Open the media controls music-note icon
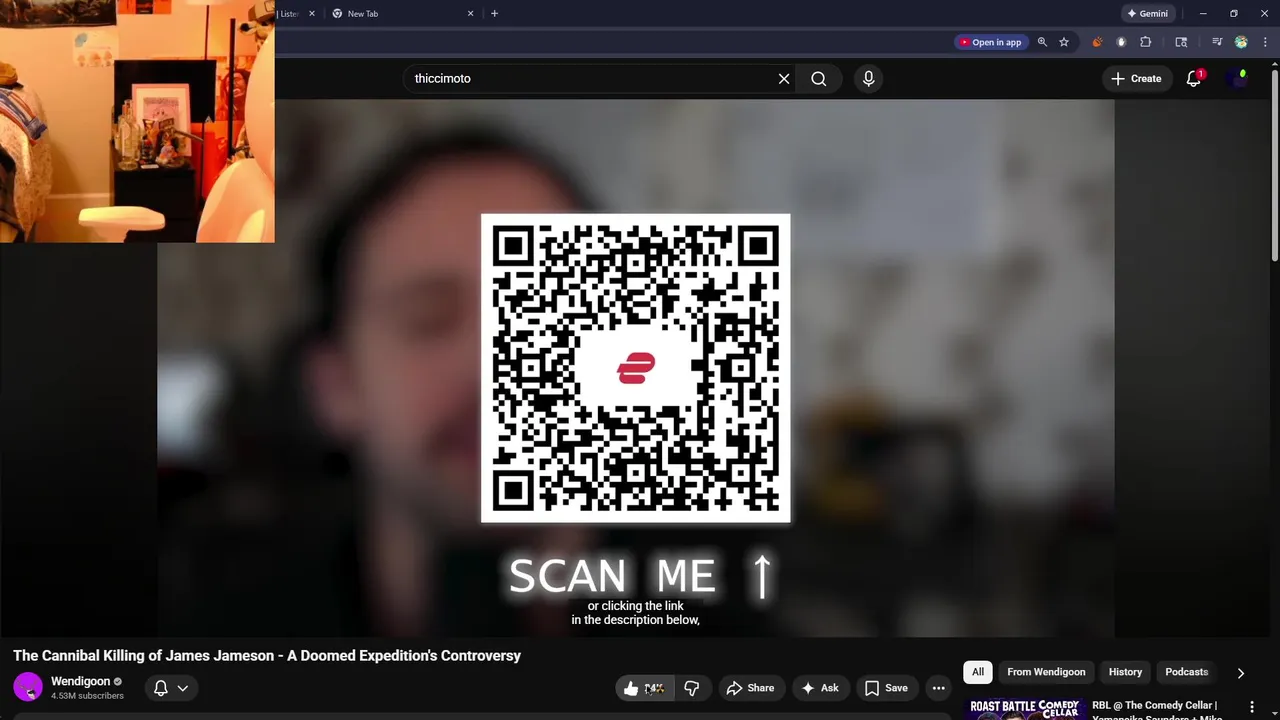This screenshot has width=1280, height=720. pos(1217,42)
